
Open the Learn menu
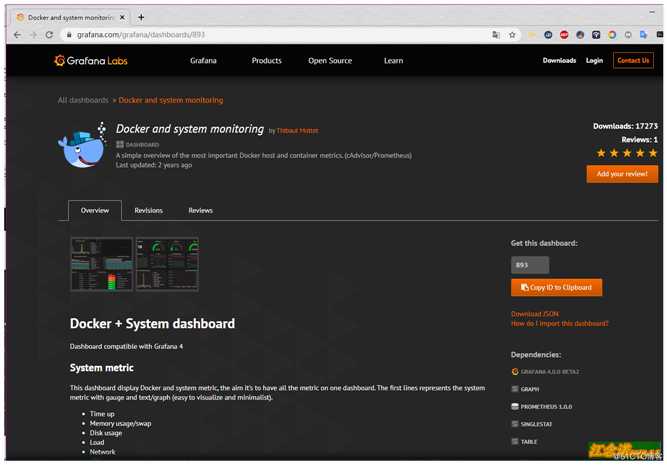(x=393, y=61)
